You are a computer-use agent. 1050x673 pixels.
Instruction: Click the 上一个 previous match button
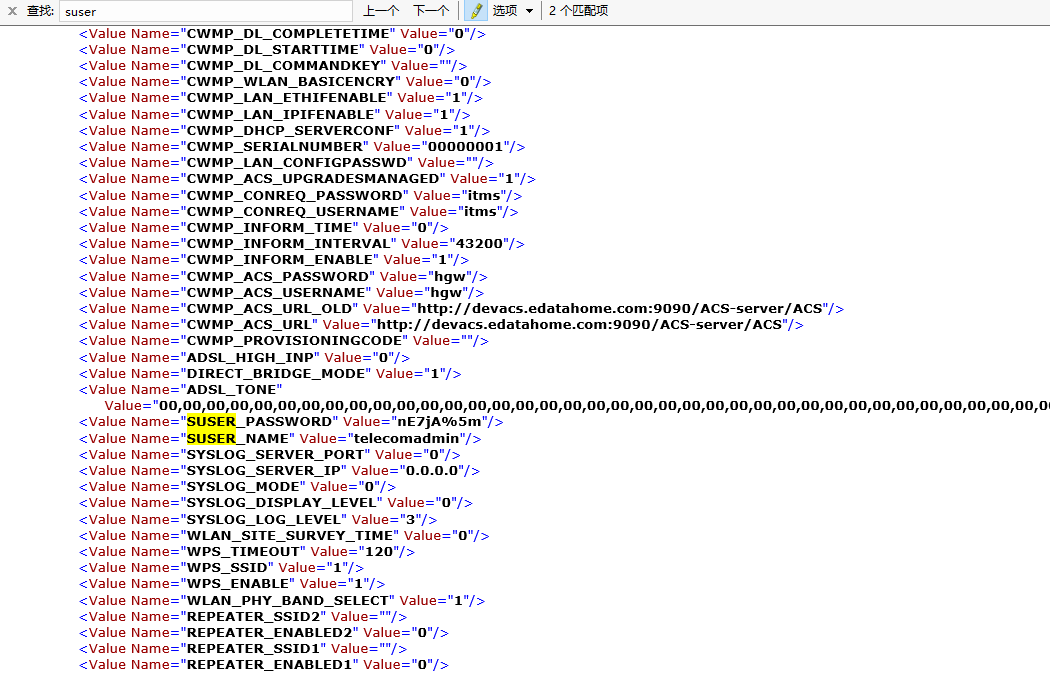point(380,11)
